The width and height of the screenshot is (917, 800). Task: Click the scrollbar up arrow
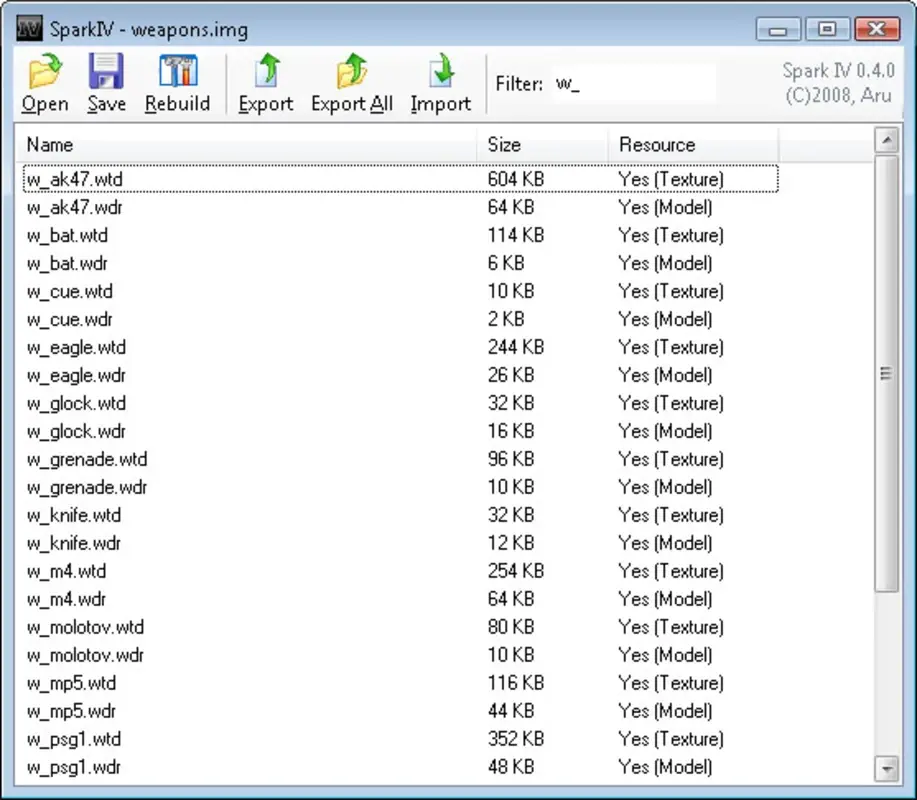click(888, 139)
